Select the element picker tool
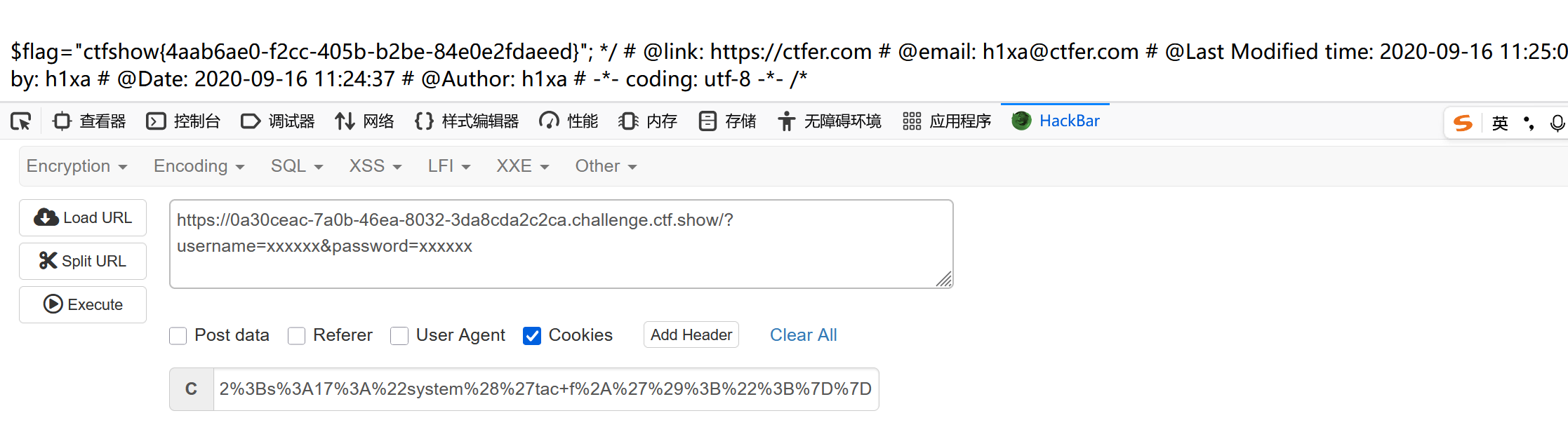This screenshot has height=425, width=1568. pos(21,121)
